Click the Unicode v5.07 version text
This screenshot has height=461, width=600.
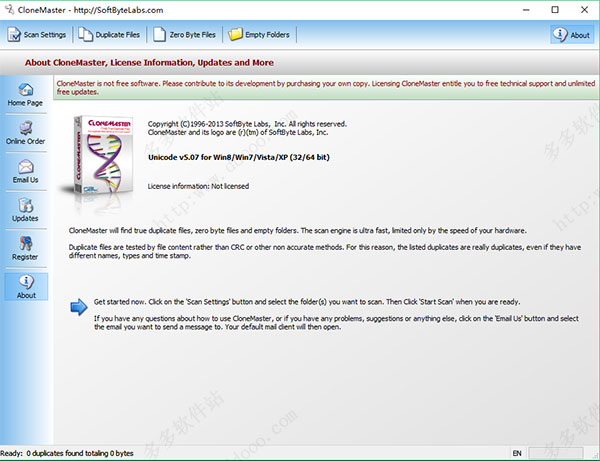pyautogui.click(x=239, y=157)
